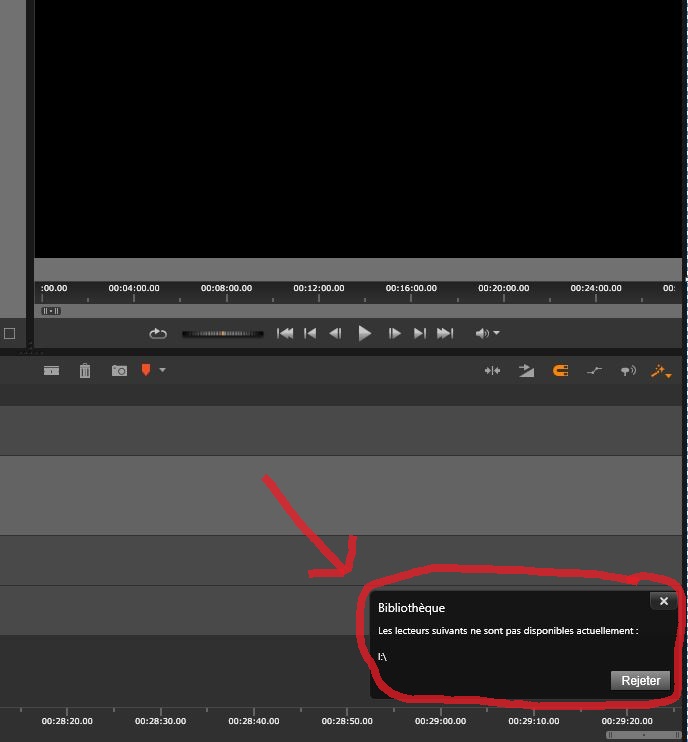
Task: Step forward one frame
Action: (x=394, y=334)
